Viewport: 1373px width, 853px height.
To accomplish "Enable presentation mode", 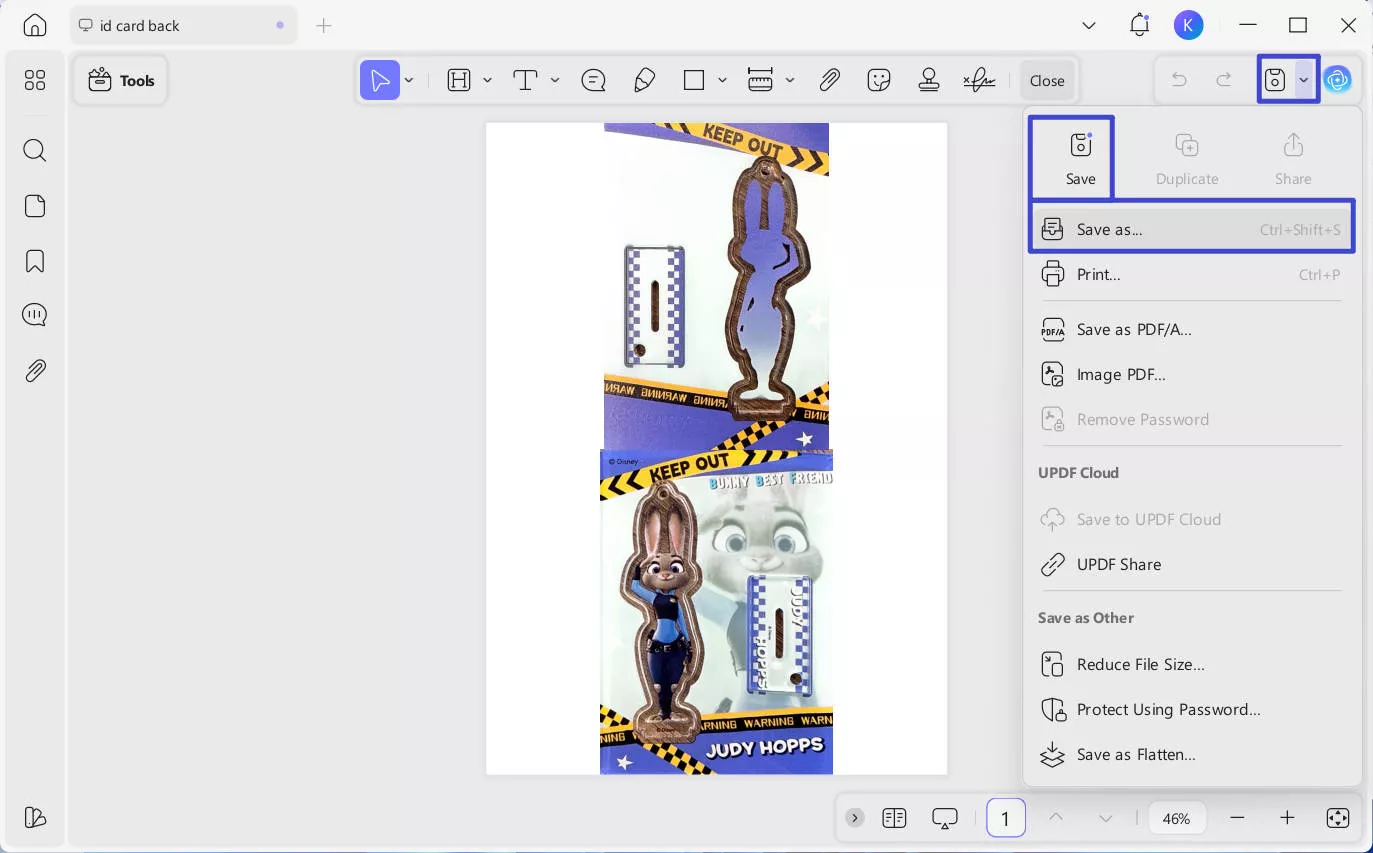I will pyautogui.click(x=945, y=818).
